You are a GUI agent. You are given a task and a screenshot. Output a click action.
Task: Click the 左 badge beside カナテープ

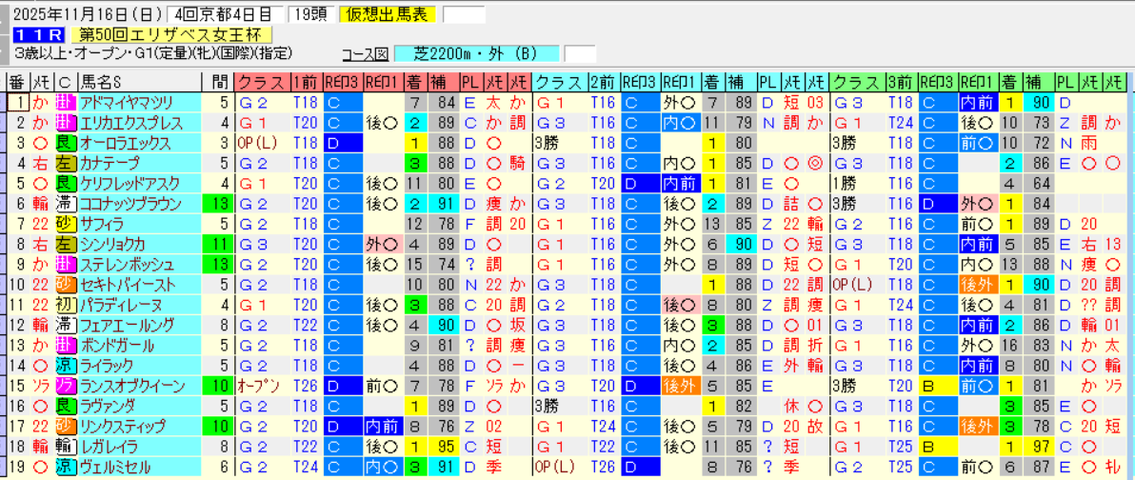coord(65,162)
